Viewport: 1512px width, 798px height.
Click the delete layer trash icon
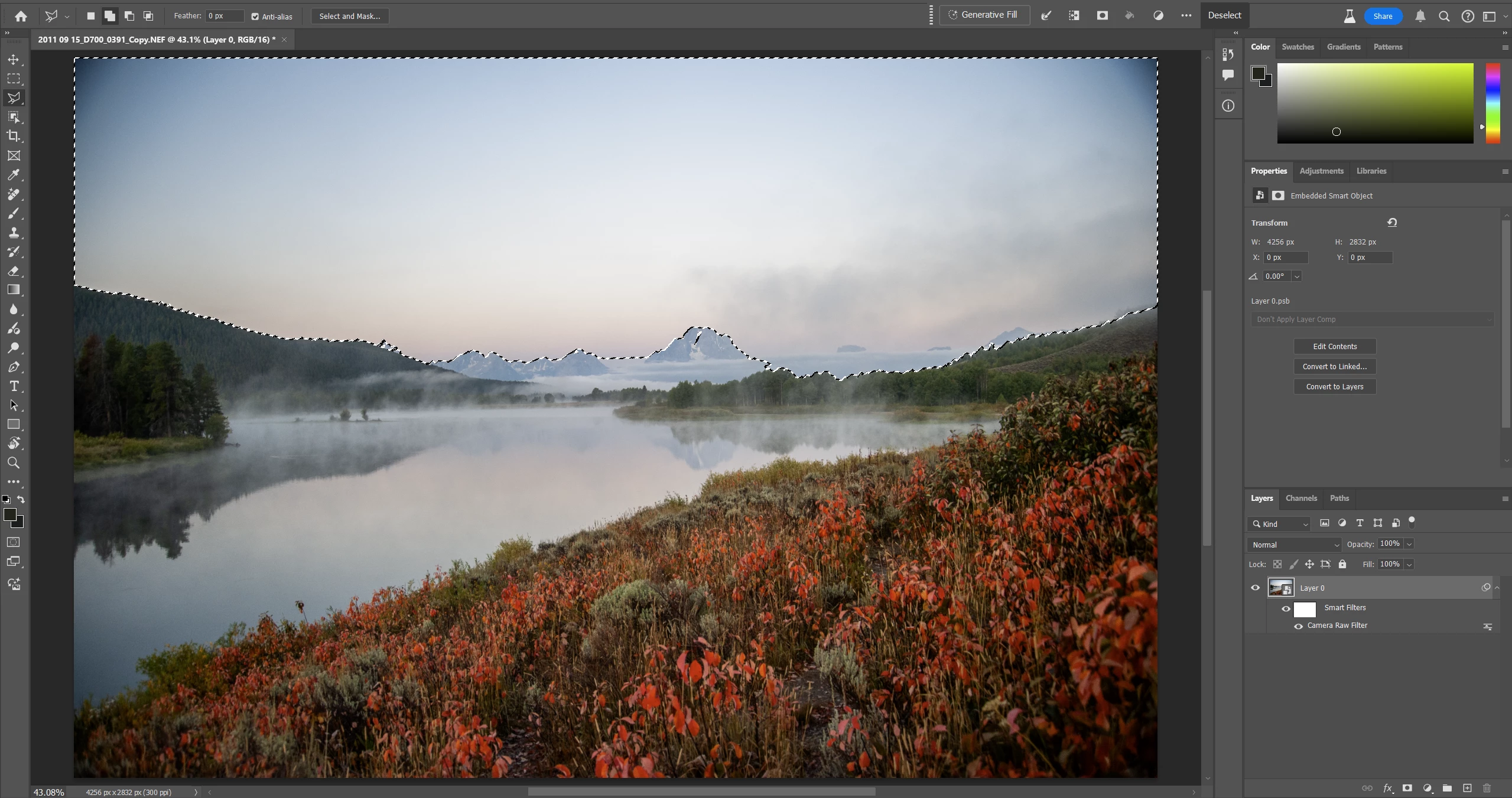pos(1487,788)
